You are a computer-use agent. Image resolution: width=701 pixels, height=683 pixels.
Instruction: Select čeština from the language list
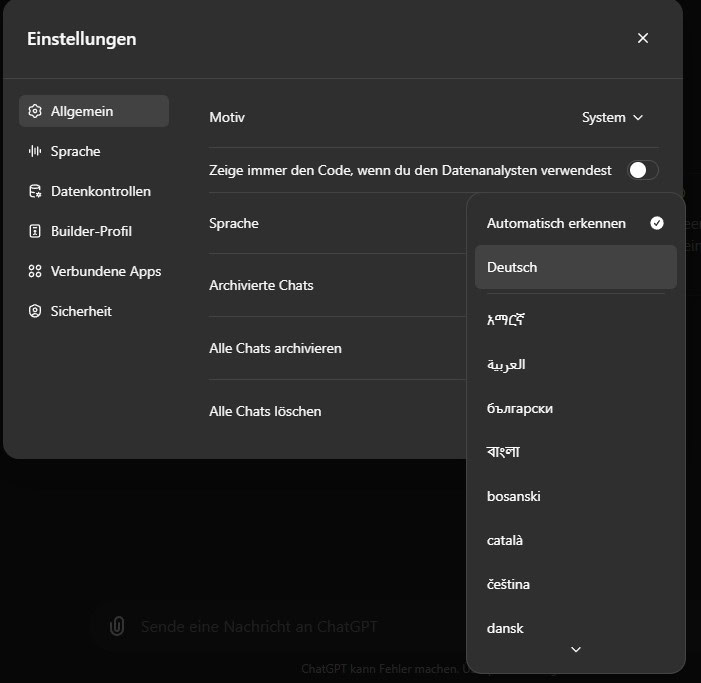pyautogui.click(x=575, y=585)
